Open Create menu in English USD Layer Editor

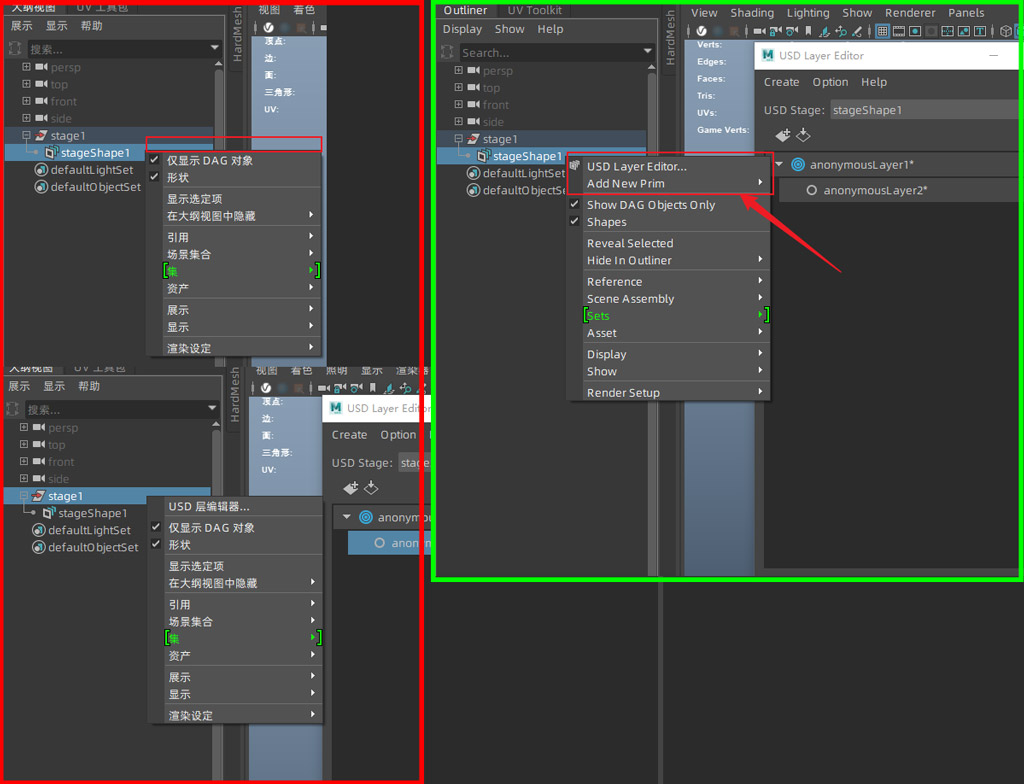coord(782,82)
